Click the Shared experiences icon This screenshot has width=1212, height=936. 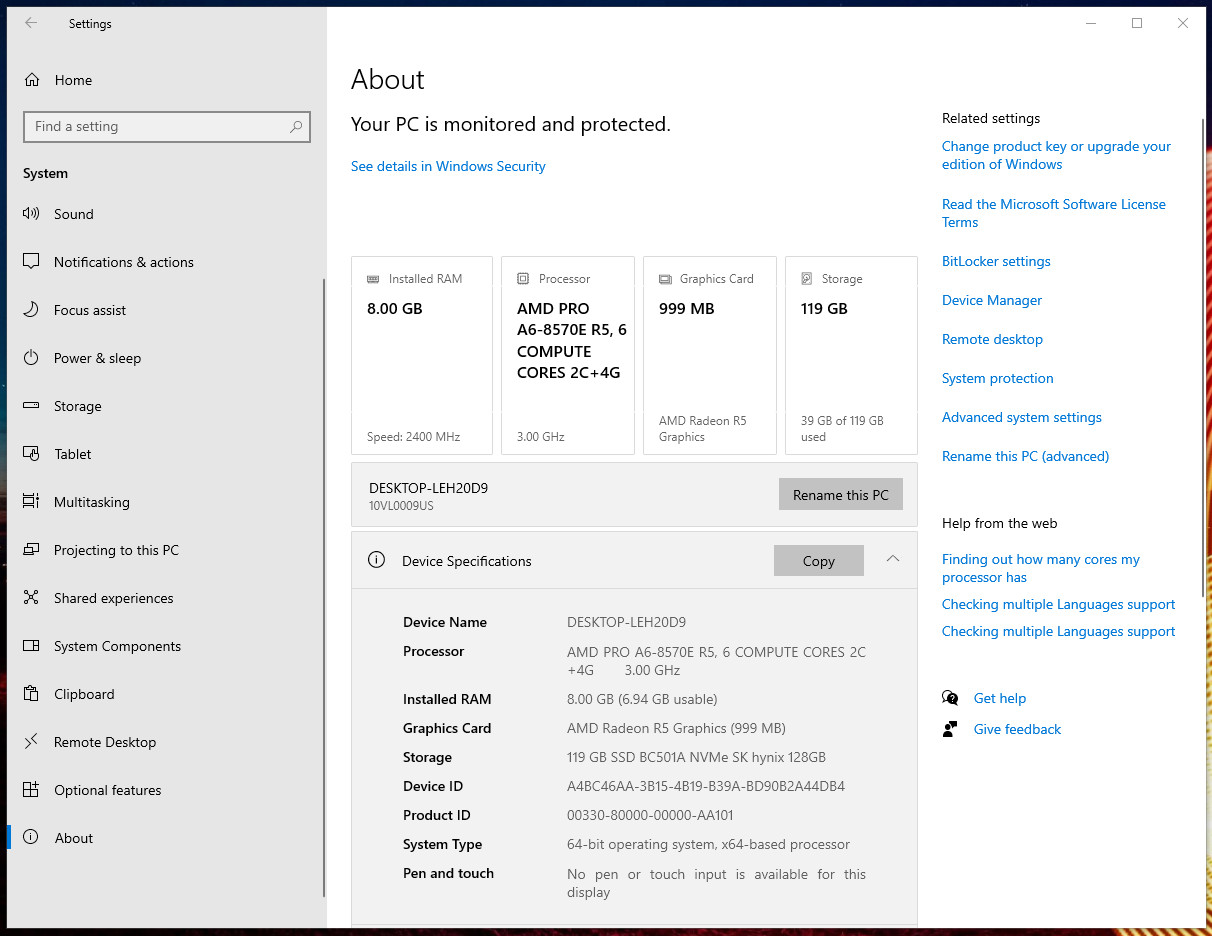point(31,598)
